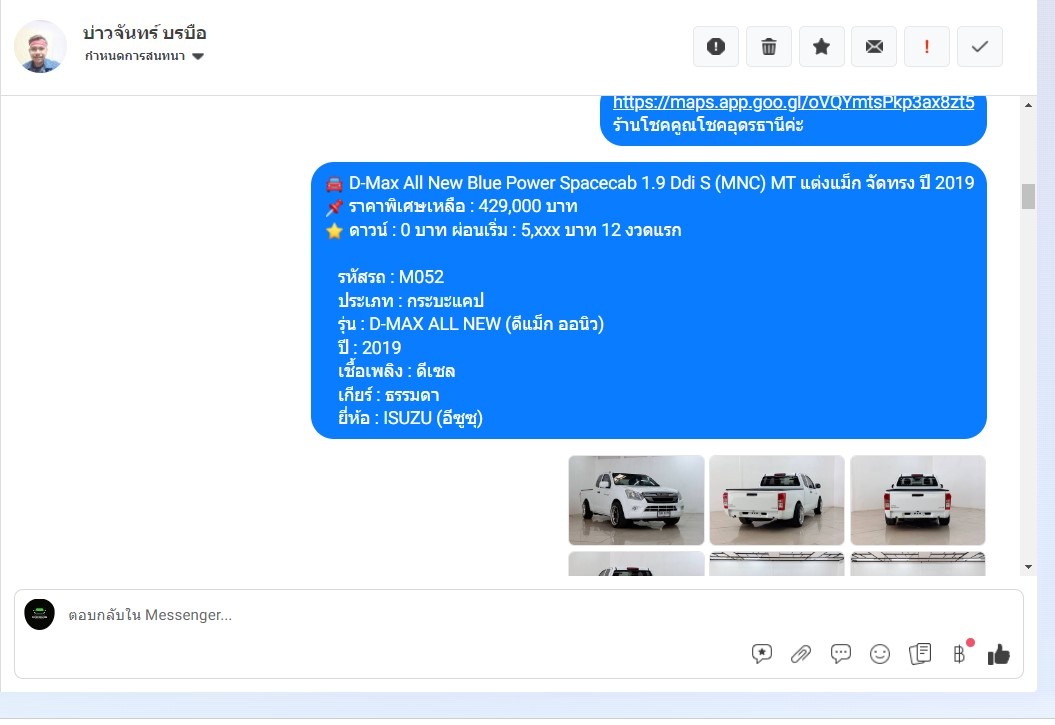Open the maps.app.goo.gl link

(x=793, y=102)
